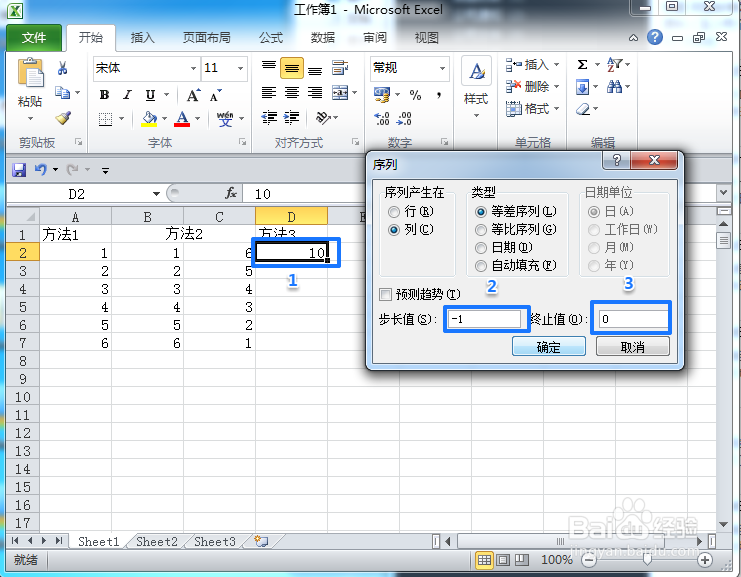Increase indent
The width and height of the screenshot is (741, 577).
(x=292, y=117)
